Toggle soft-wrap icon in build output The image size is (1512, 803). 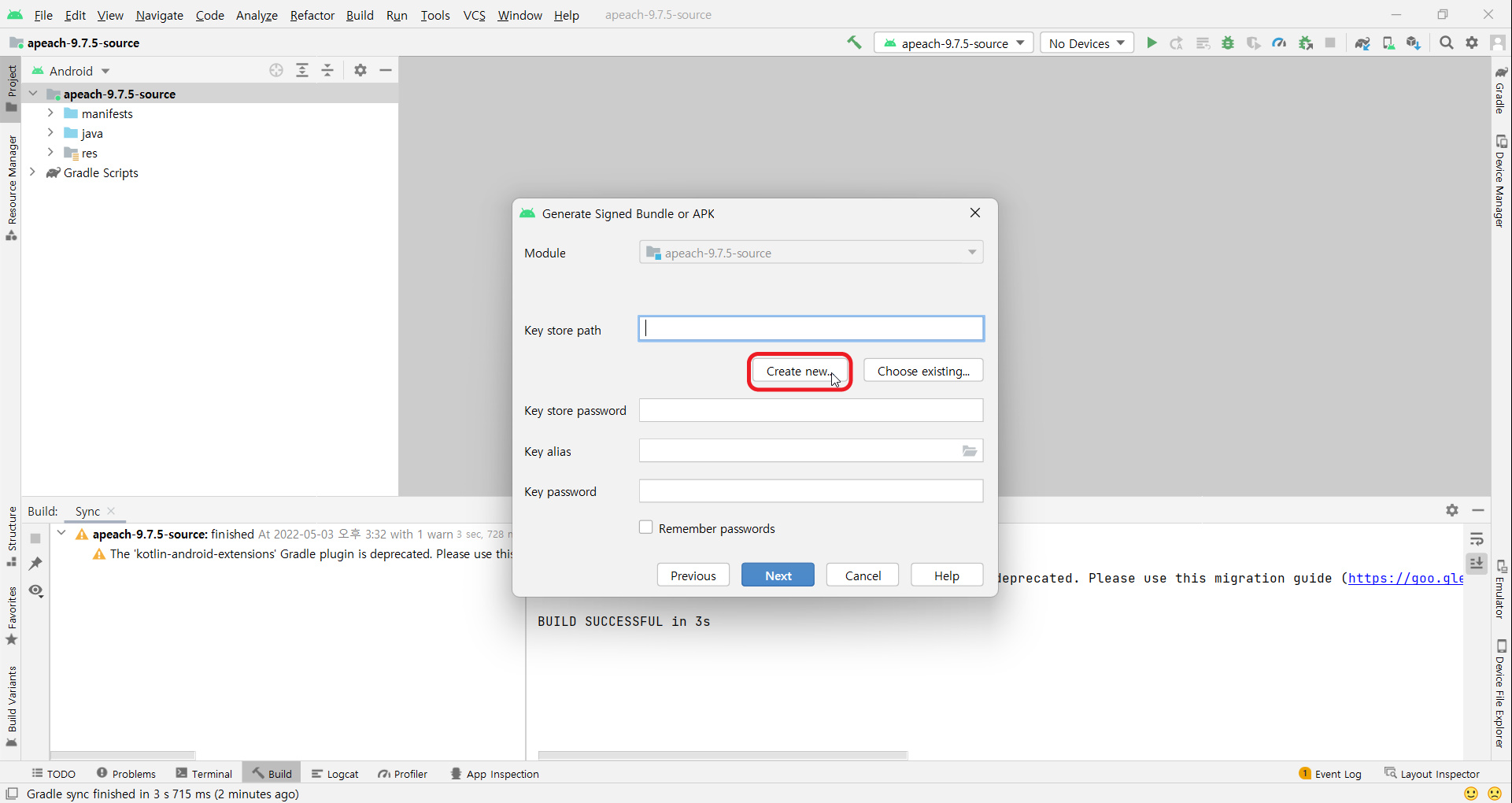(1477, 539)
